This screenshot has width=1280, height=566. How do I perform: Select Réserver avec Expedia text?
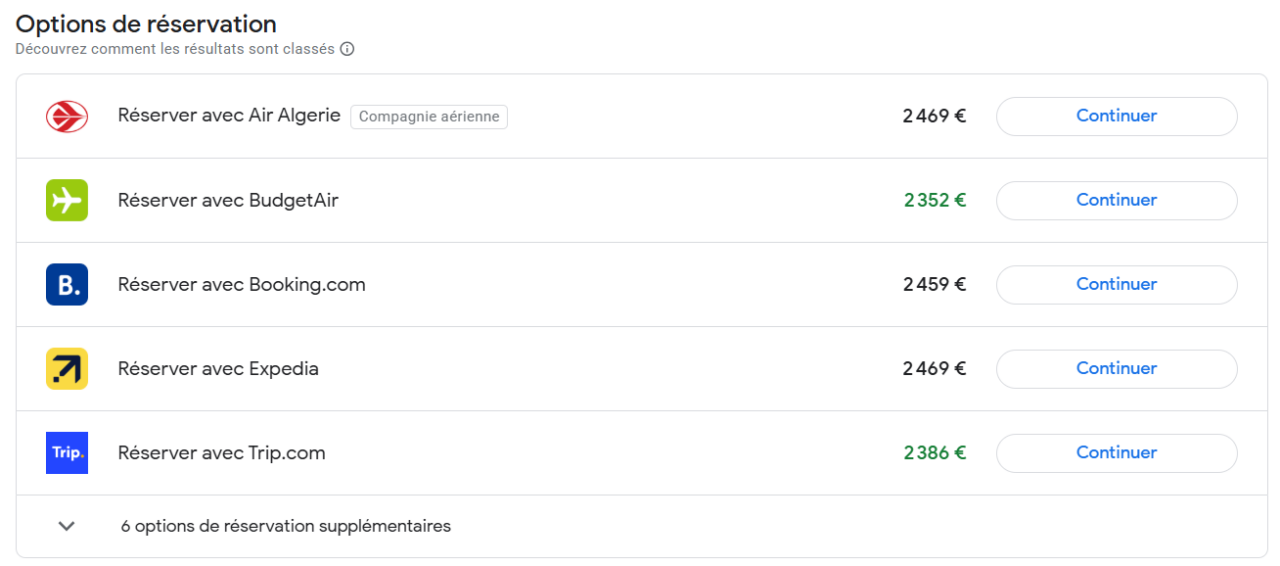coord(218,368)
